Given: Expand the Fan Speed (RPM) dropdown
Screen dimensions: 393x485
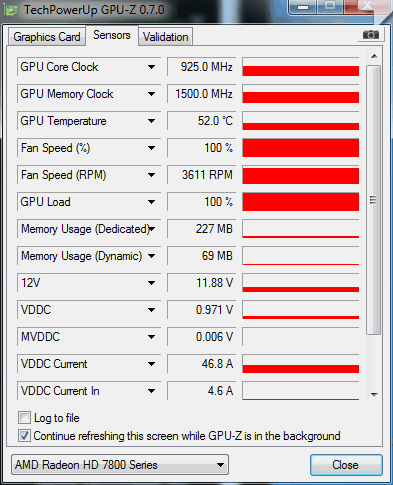Looking at the screenshot, I should (151, 175).
